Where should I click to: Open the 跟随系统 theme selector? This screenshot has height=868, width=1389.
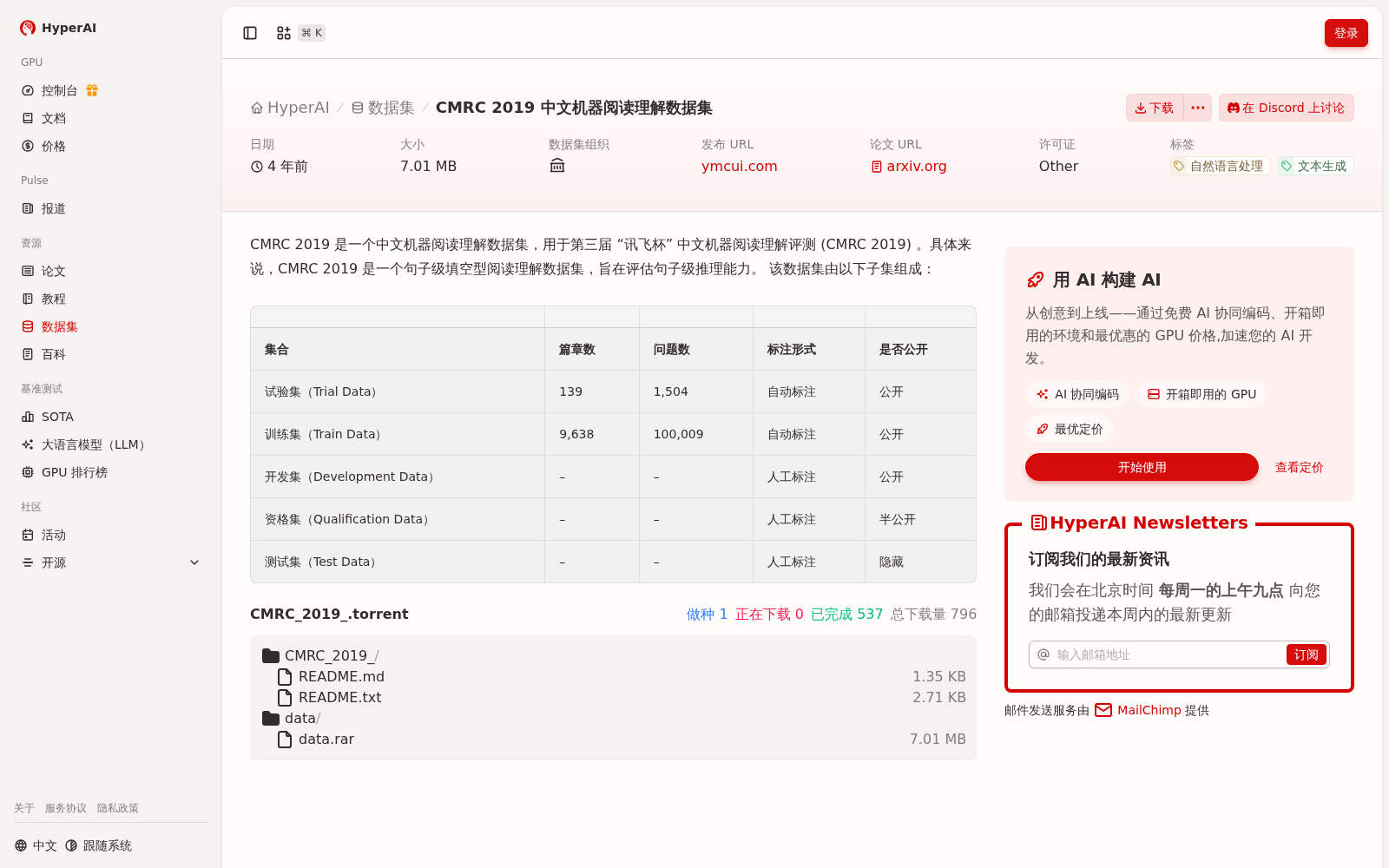pos(98,845)
